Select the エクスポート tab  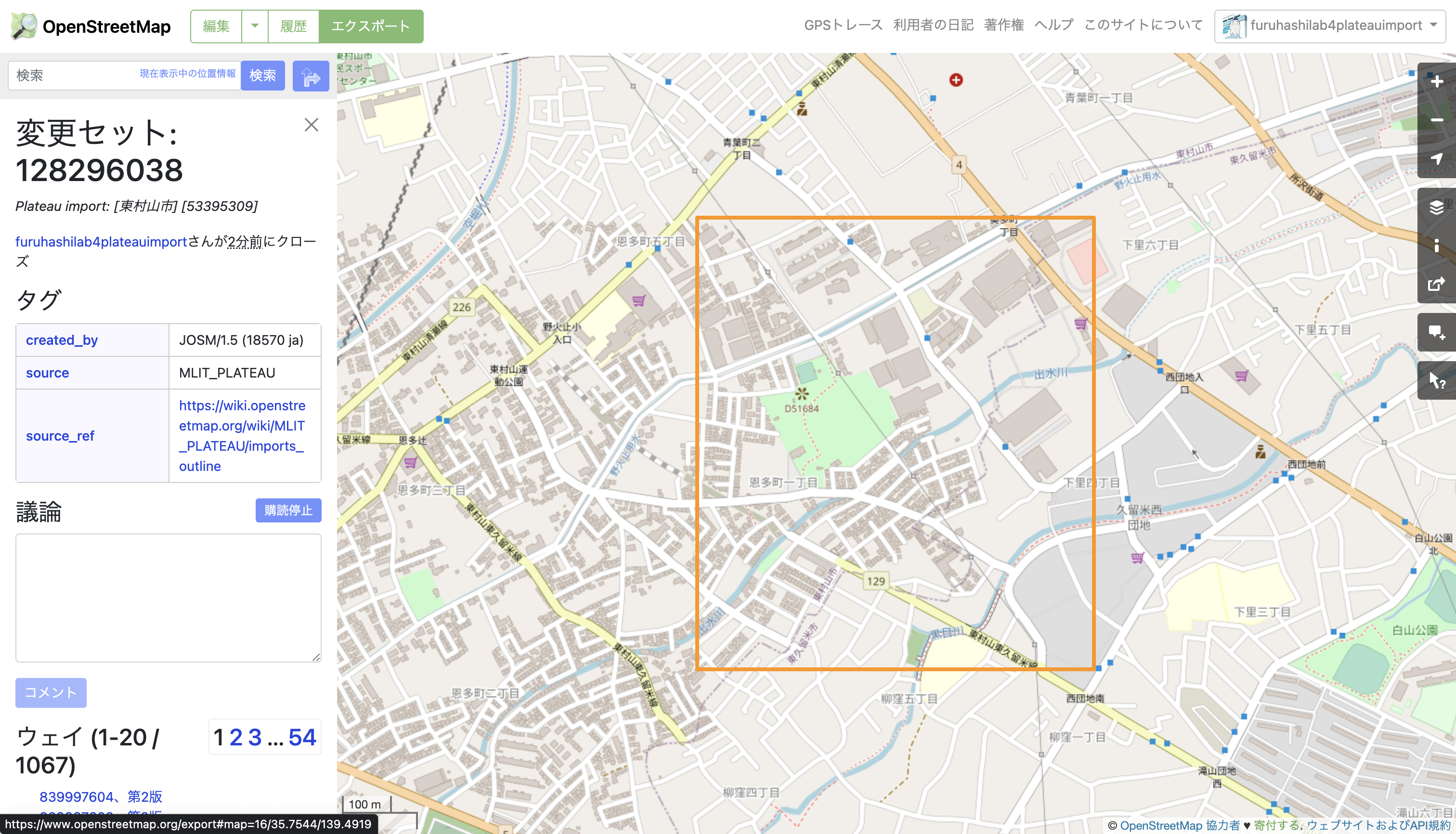(x=372, y=26)
